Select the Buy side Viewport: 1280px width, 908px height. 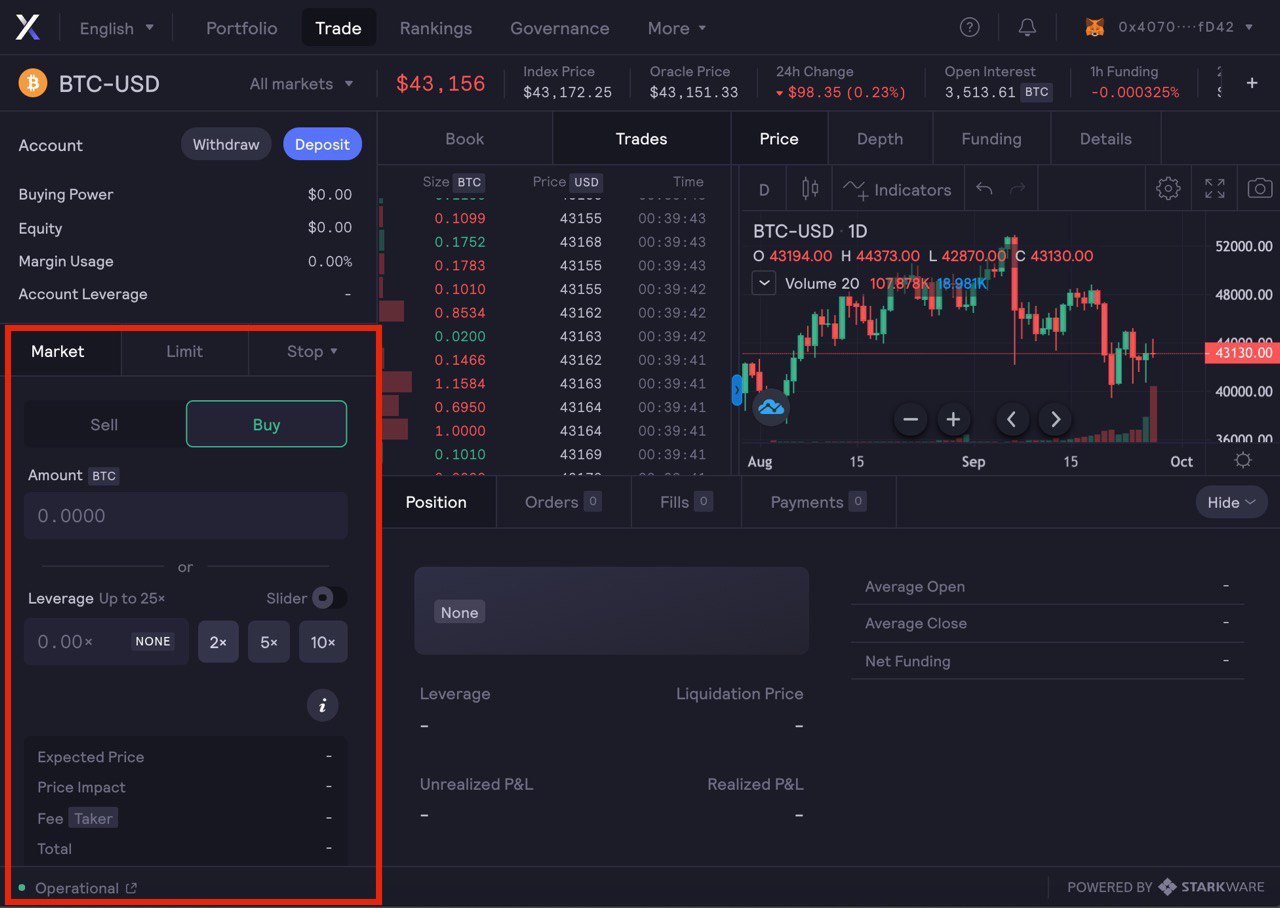pos(266,424)
